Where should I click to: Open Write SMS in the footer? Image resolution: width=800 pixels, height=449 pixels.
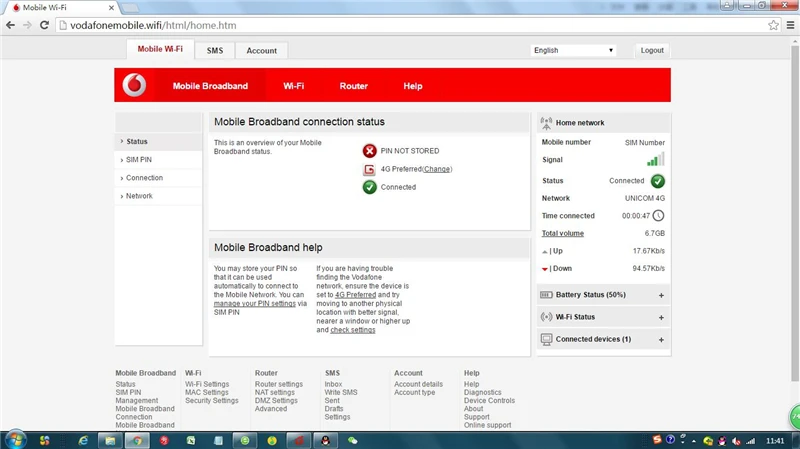coord(341,392)
